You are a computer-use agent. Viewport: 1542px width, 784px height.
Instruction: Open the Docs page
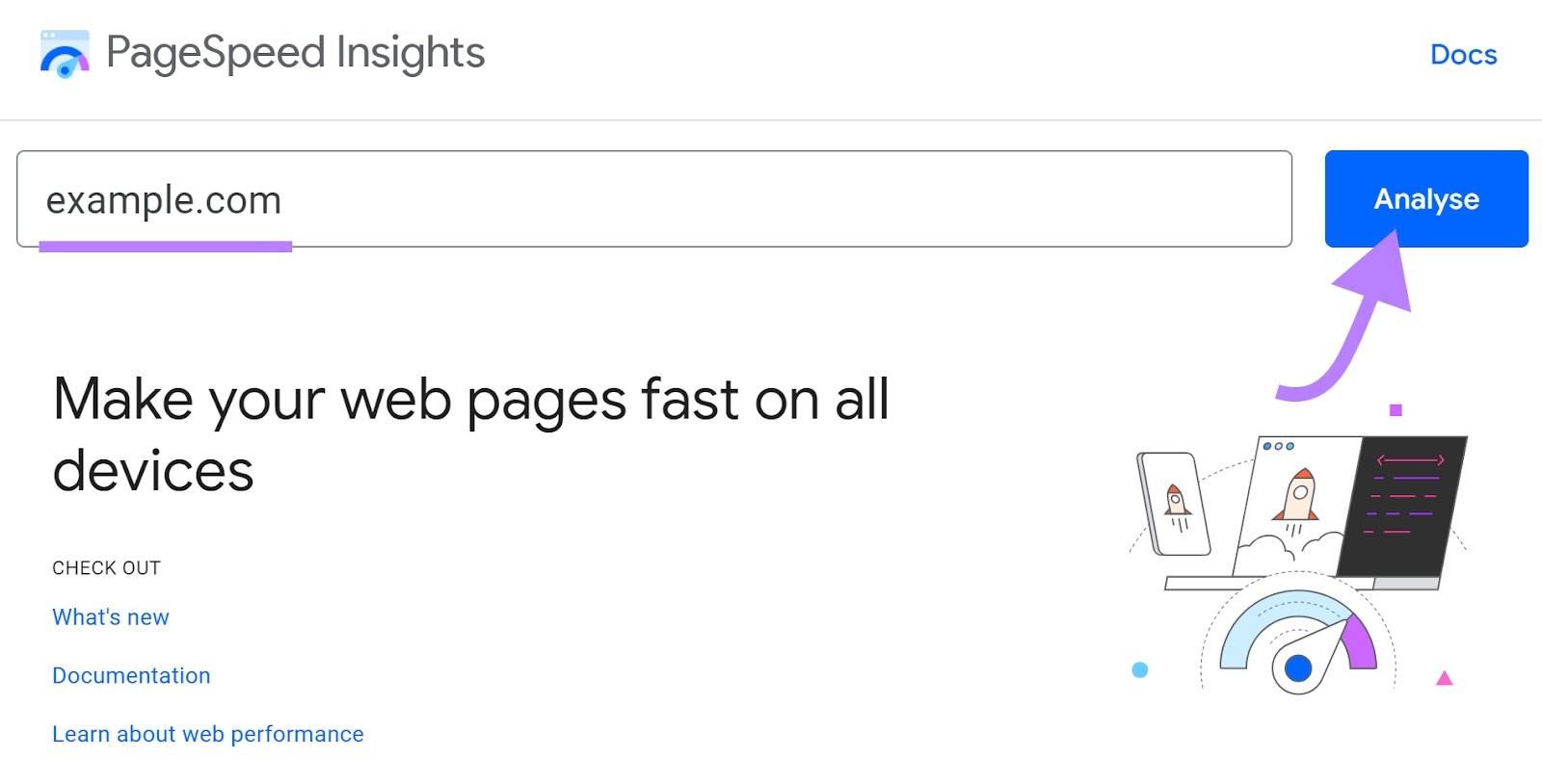click(1463, 55)
